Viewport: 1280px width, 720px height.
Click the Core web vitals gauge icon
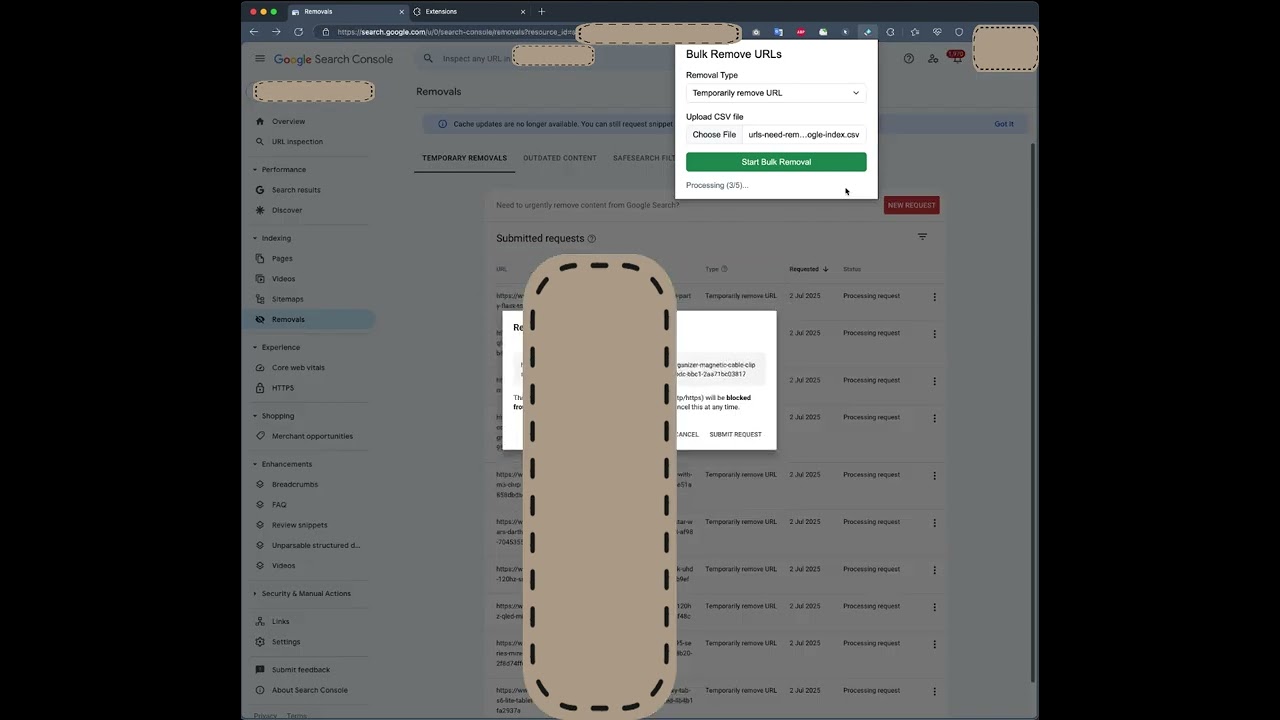click(260, 367)
